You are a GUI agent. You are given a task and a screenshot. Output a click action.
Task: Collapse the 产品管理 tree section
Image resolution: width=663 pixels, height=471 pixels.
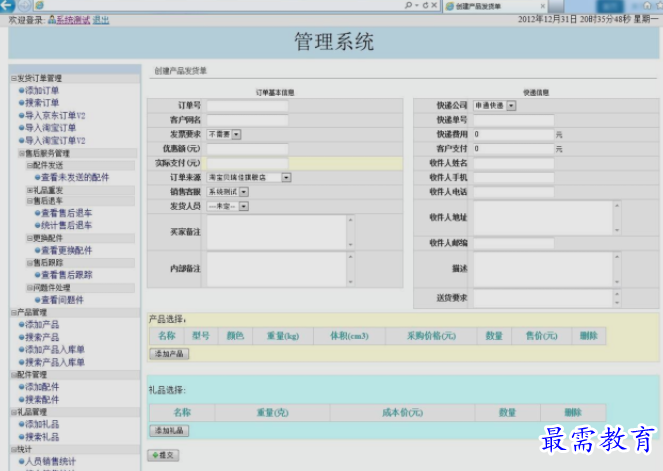[x=14, y=312]
